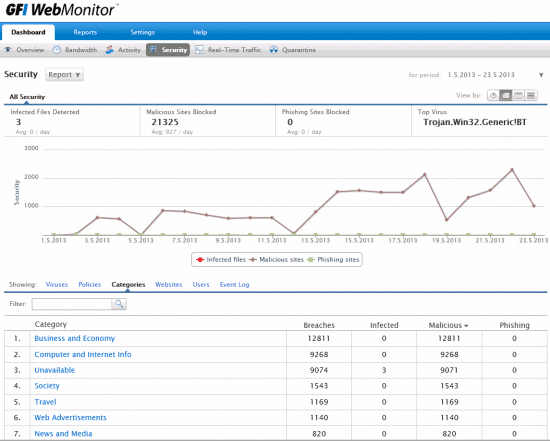550x441 pixels.
Task: Open Quarantine section
Action: [x=299, y=50]
